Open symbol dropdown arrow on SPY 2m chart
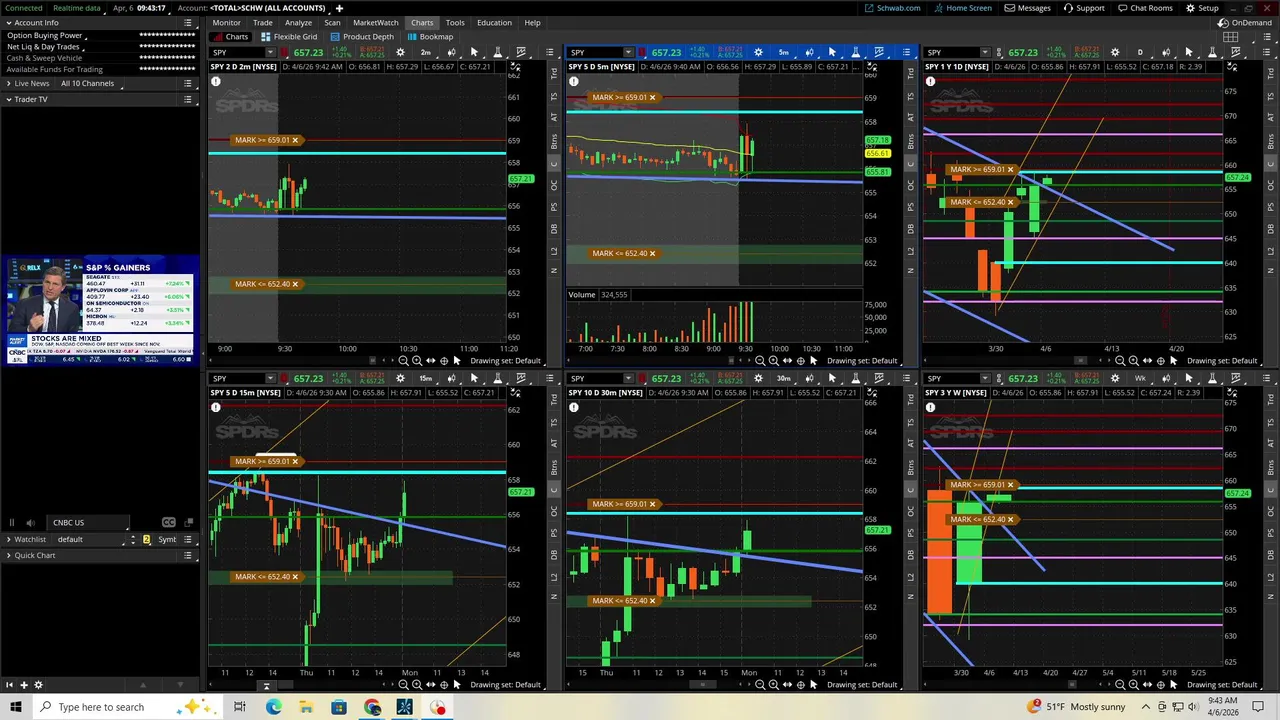This screenshot has width=1280, height=720. 270,52
